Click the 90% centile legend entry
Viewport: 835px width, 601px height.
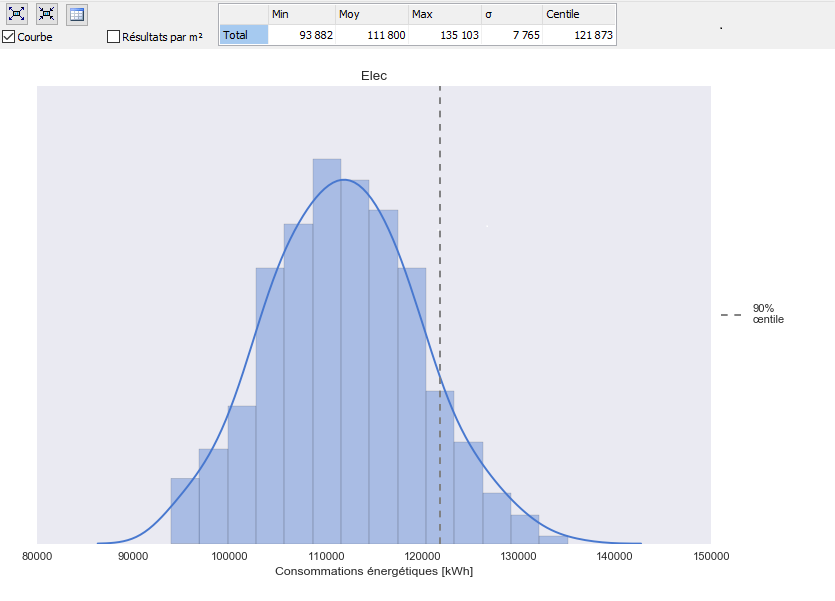(x=752, y=314)
